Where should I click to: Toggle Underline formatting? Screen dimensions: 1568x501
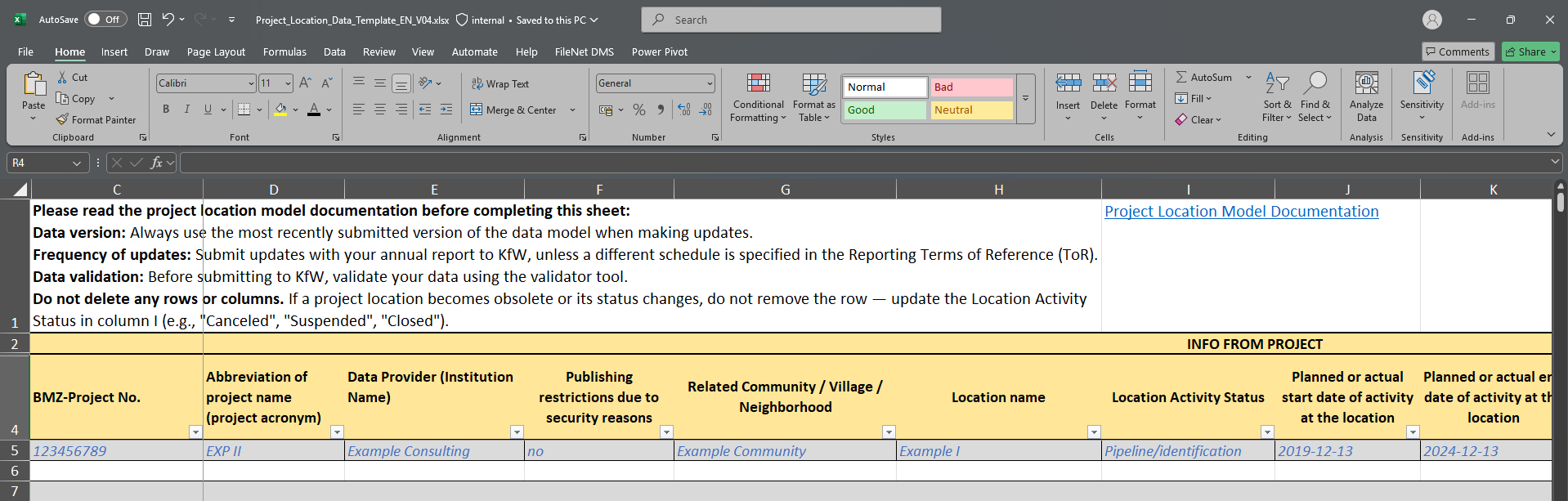click(208, 110)
